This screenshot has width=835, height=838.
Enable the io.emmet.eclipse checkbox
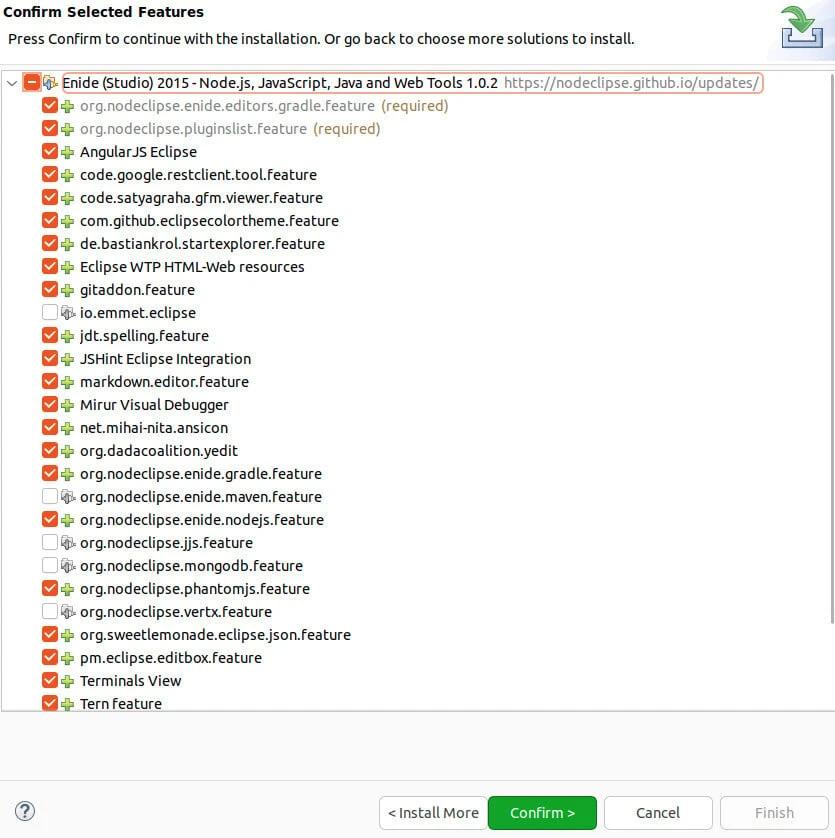coord(50,313)
